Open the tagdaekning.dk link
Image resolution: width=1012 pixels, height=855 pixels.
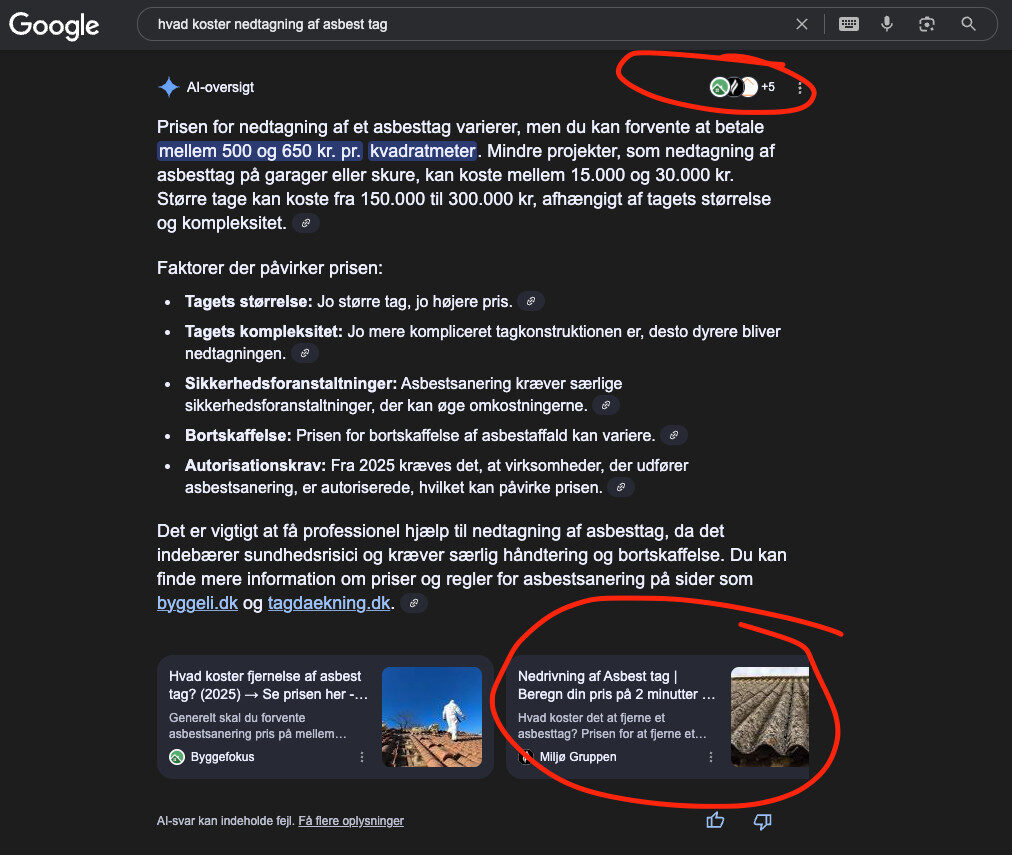[329, 603]
